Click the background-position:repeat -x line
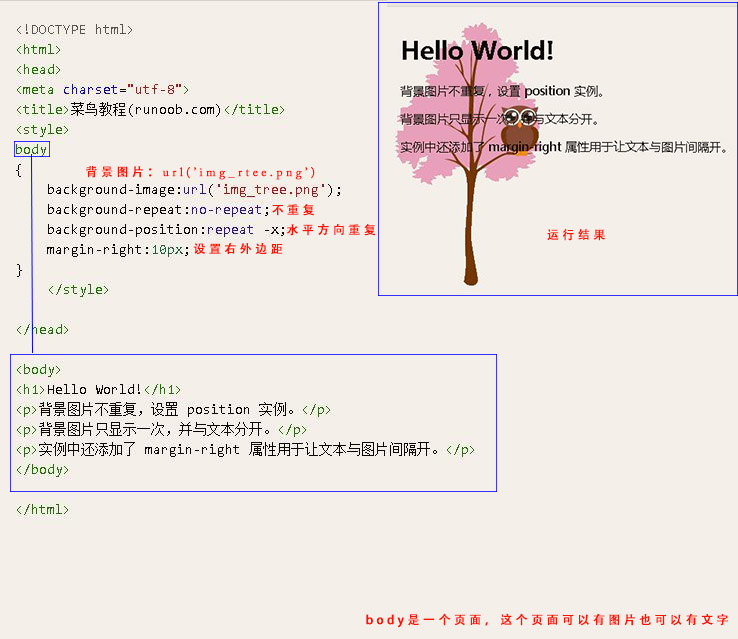 [x=166, y=230]
